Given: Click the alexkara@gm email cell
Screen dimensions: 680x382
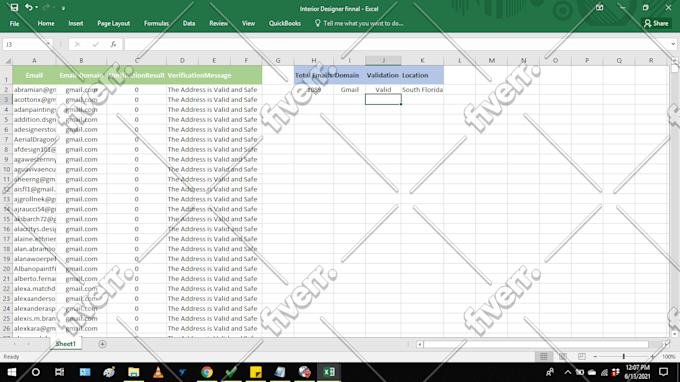Looking at the screenshot, I should click(34, 329).
